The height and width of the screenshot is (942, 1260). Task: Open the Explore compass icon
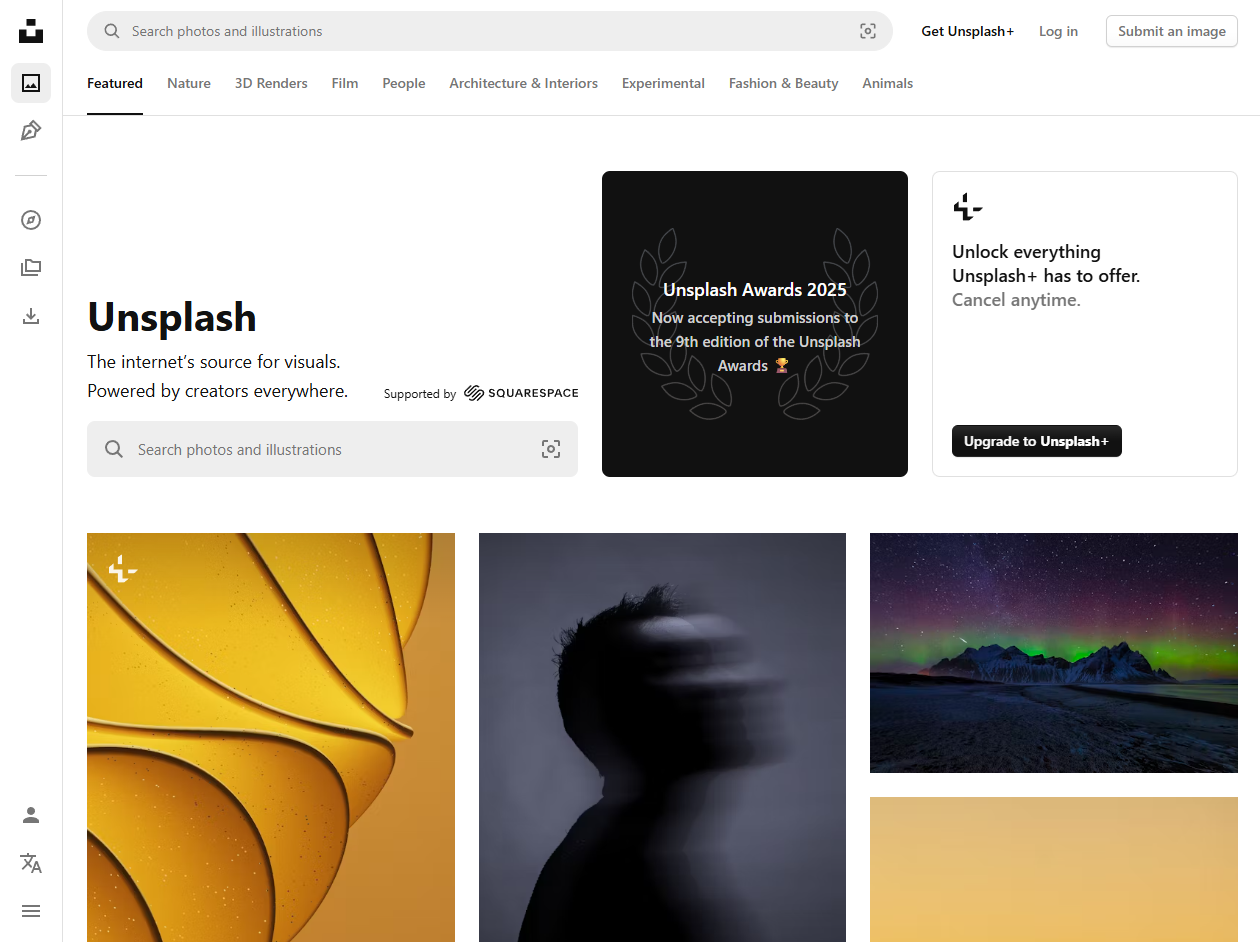pos(31,220)
